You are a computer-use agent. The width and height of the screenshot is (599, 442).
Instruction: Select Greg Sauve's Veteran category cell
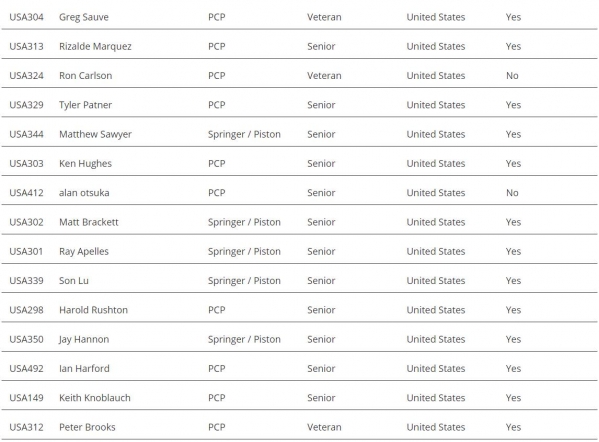click(324, 17)
